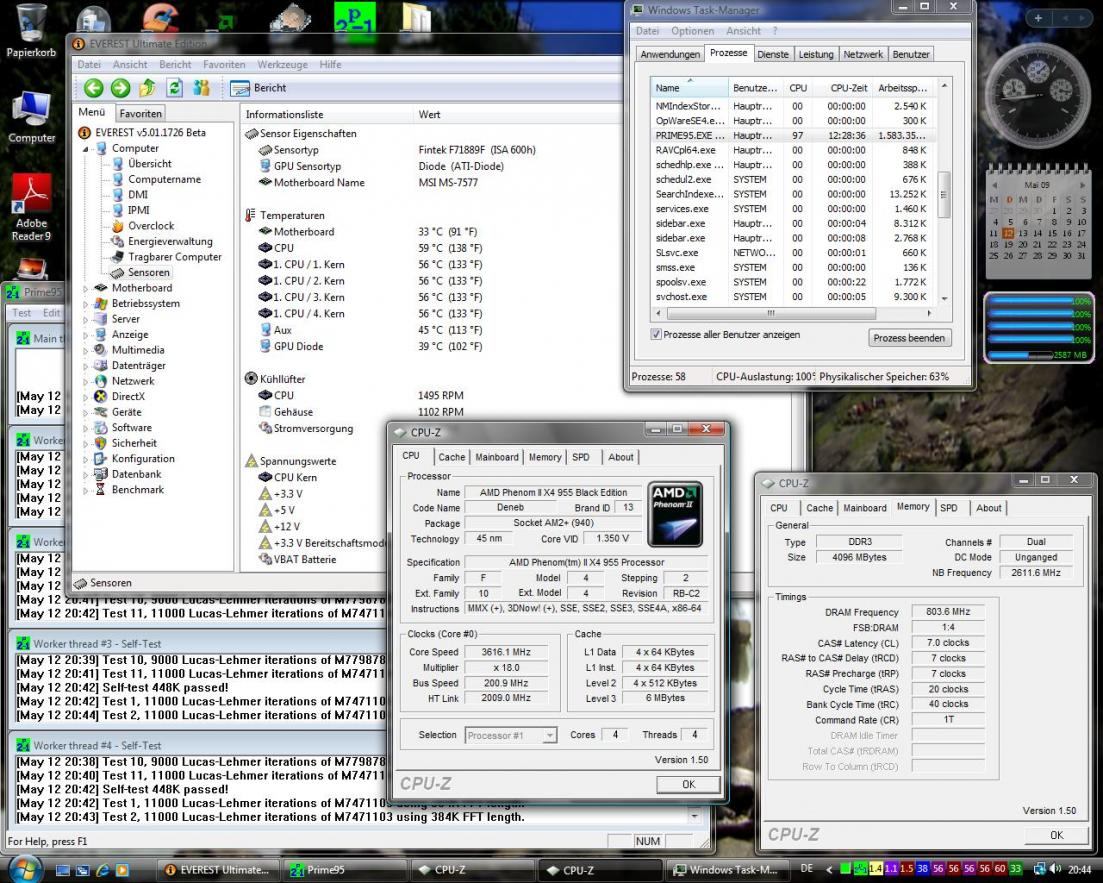Click Task-Manager horizontal scrollbar thumb
This screenshot has width=1103, height=883.
click(x=771, y=313)
